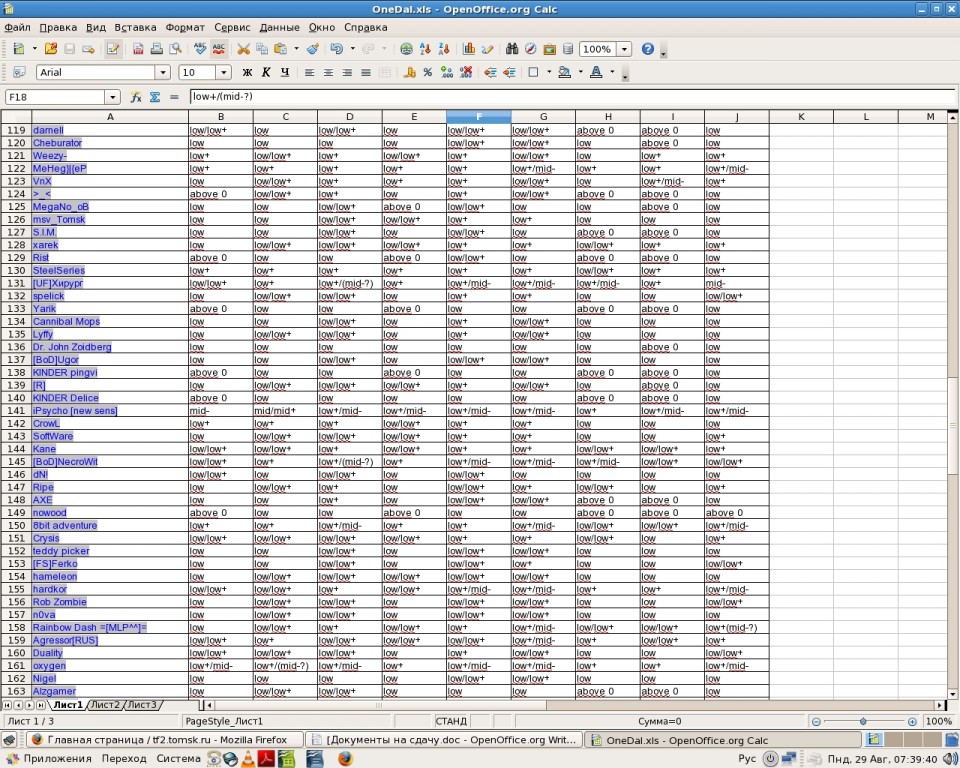Toggle italic К formatting
Screen dimensions: 960x768
tap(266, 72)
